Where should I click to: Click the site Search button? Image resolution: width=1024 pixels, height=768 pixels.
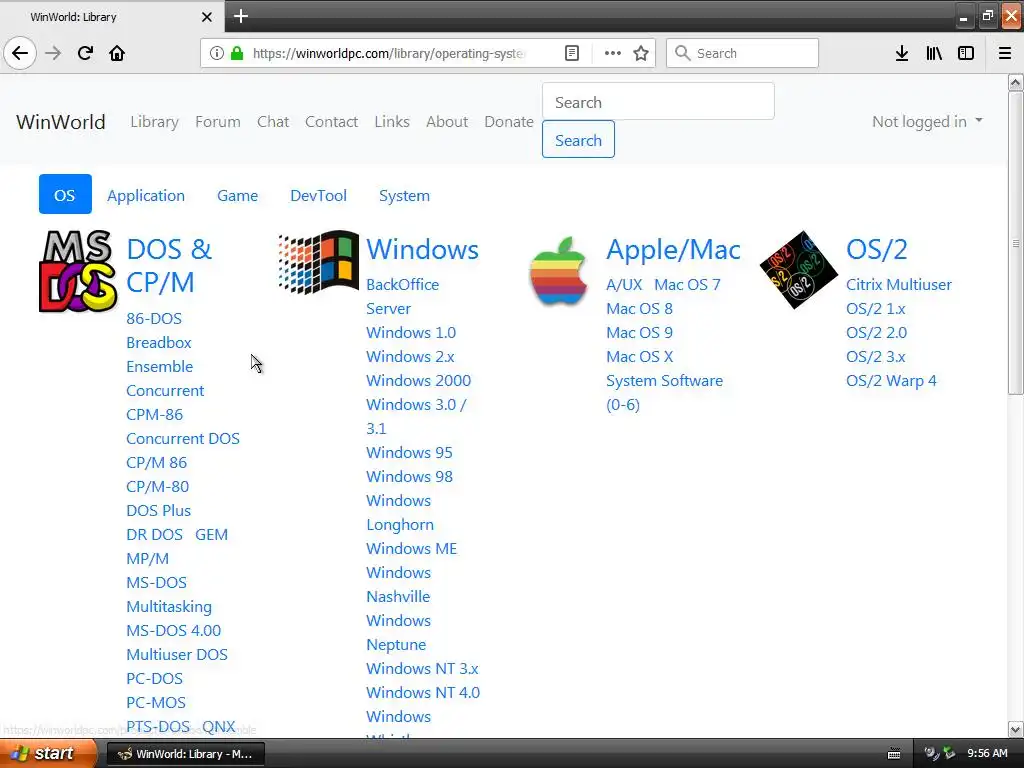[x=578, y=139]
